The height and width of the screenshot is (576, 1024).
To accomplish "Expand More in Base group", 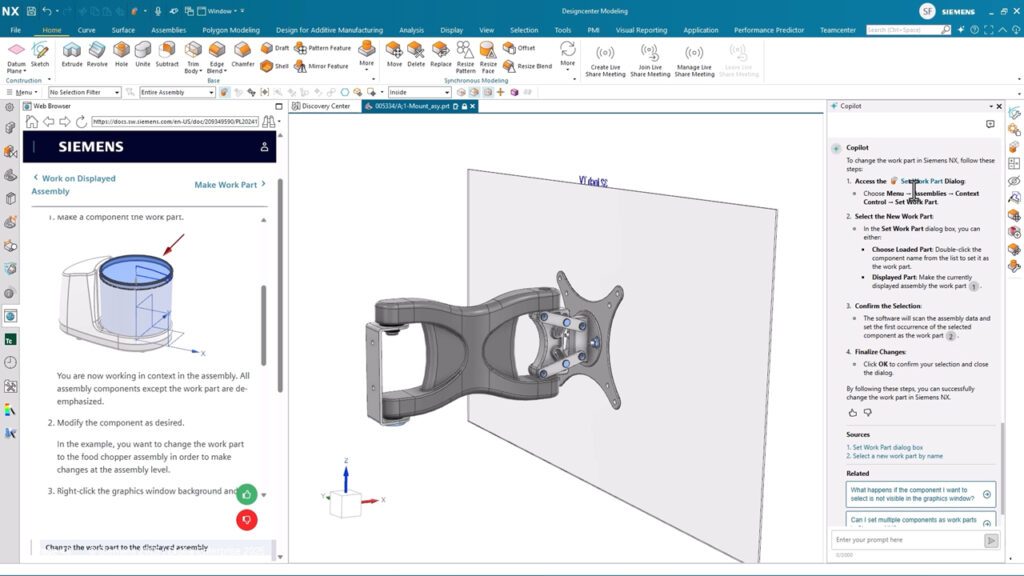I will point(366,55).
